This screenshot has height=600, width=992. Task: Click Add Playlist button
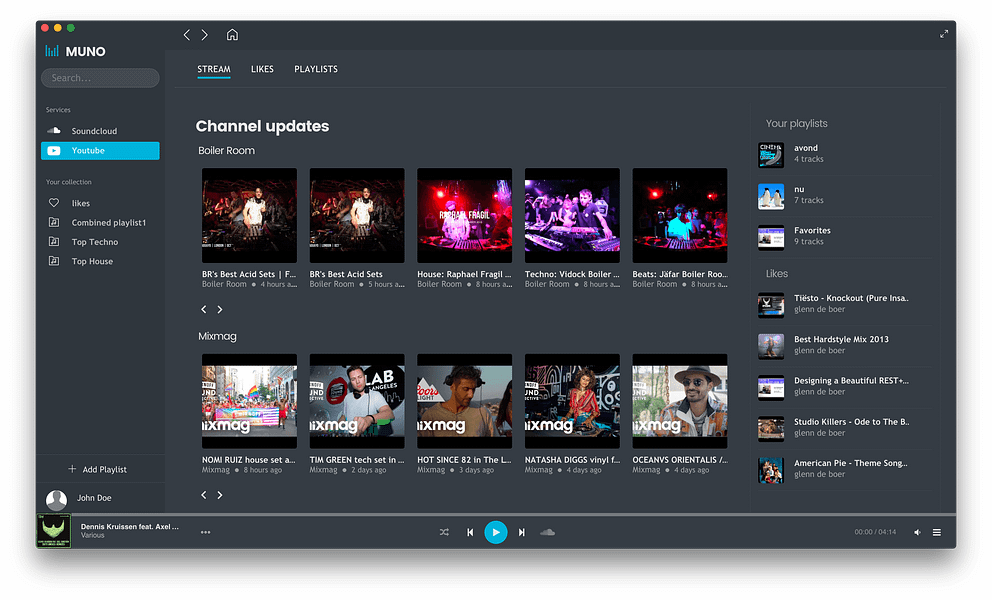click(97, 469)
